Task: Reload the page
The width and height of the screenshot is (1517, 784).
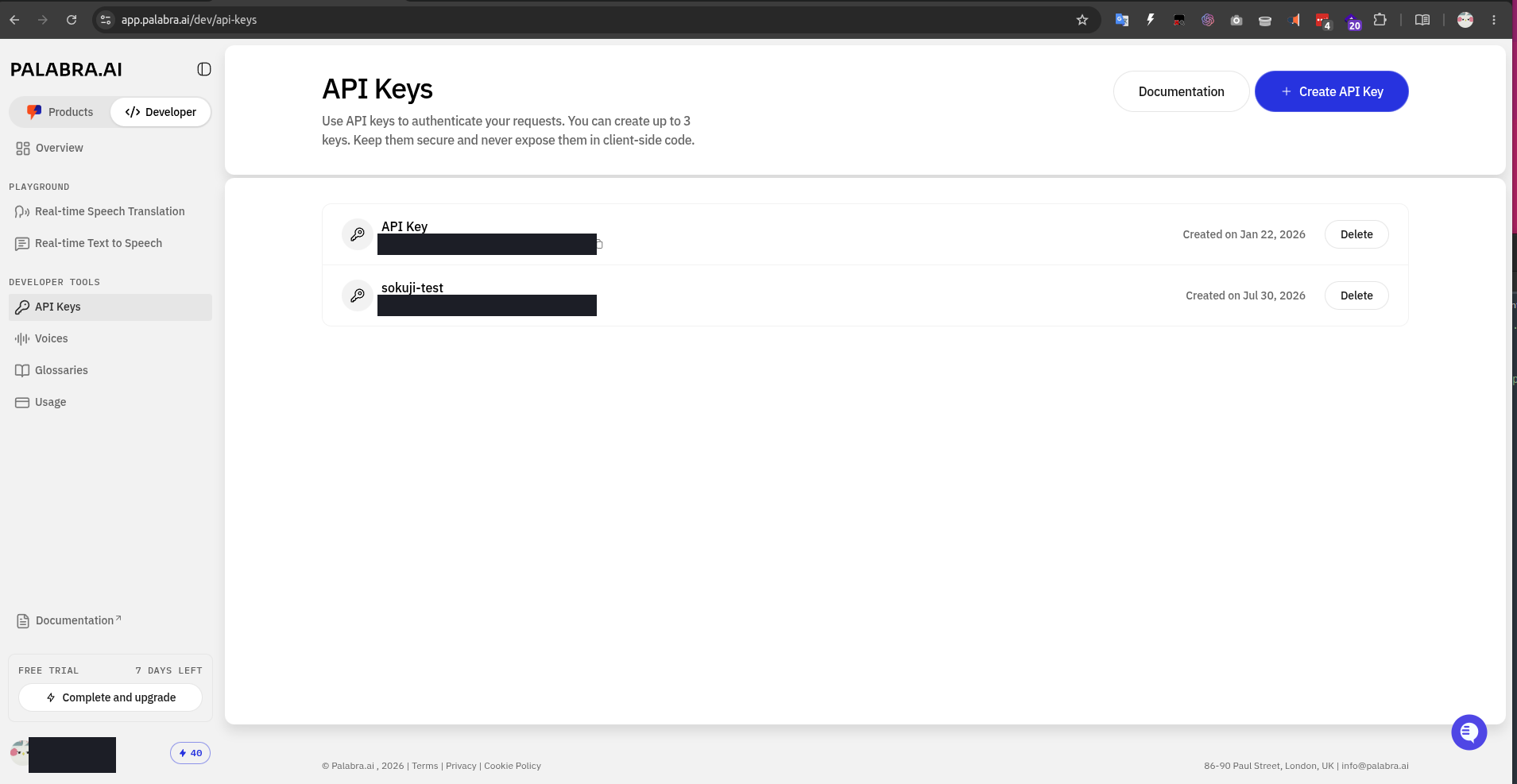Action: tap(72, 20)
